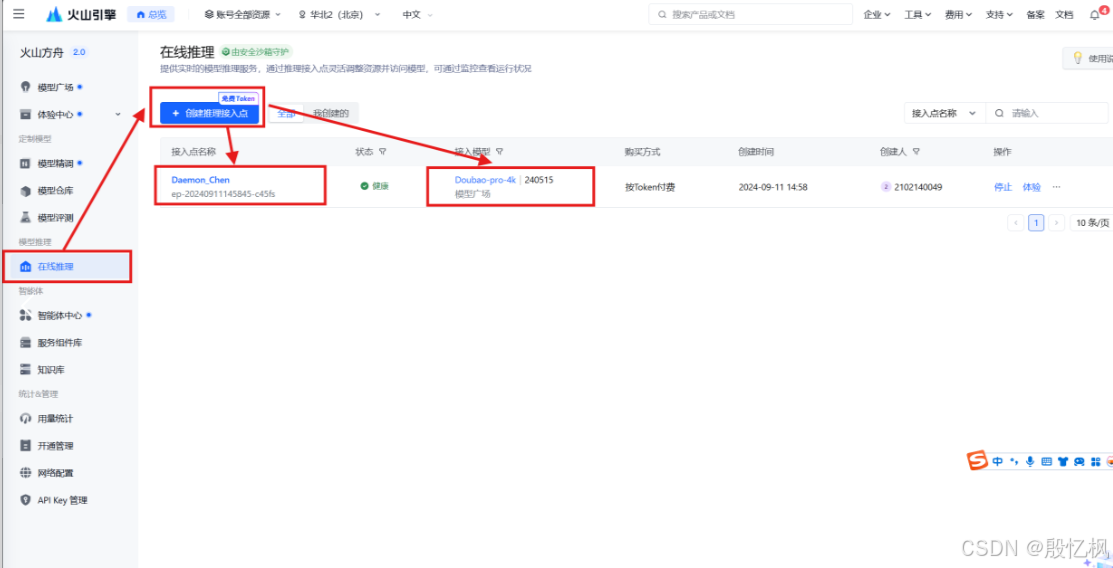Open the 总览 overview button
The image size is (1113, 568).
(x=151, y=14)
